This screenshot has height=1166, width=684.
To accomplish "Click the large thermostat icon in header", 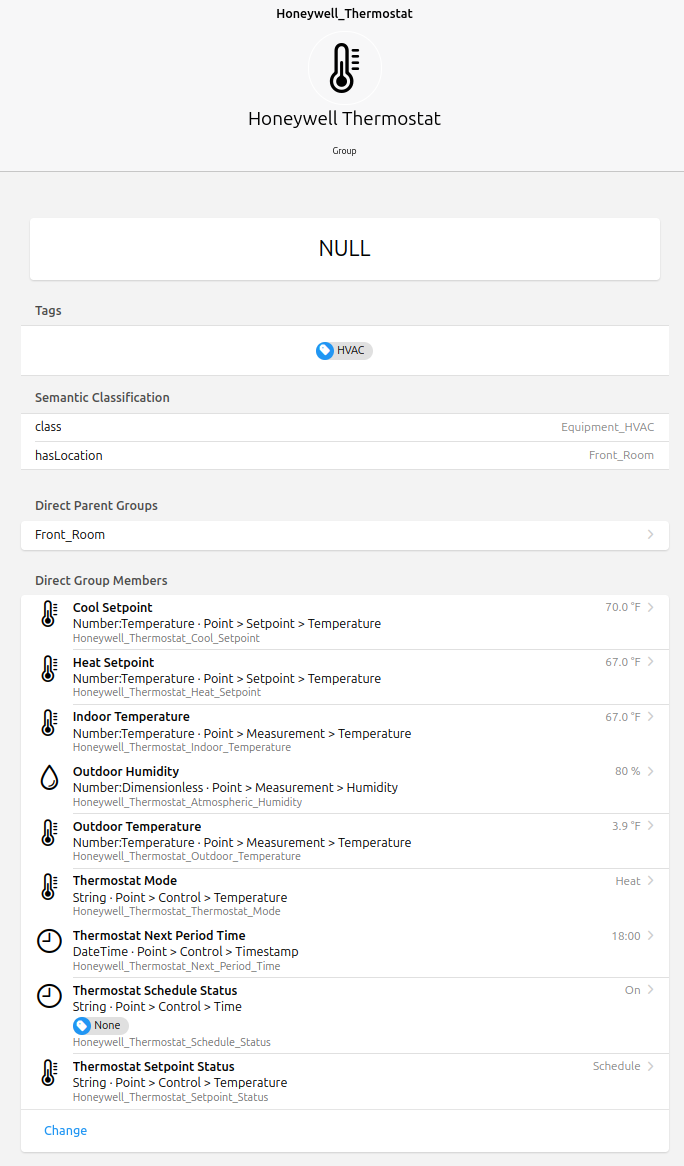I will tap(344, 67).
